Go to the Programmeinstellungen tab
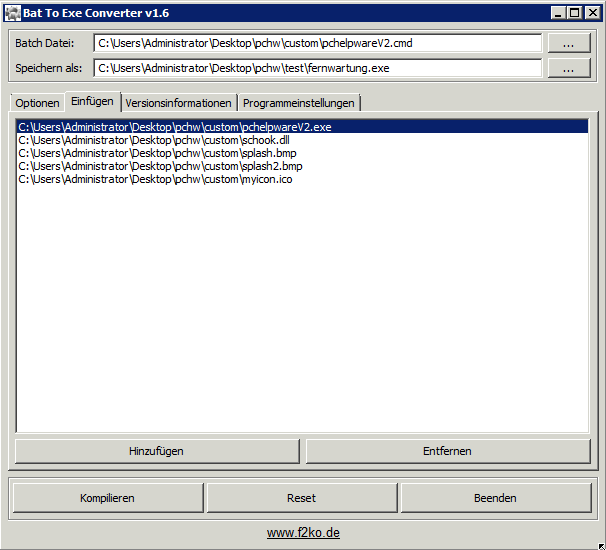 298,103
